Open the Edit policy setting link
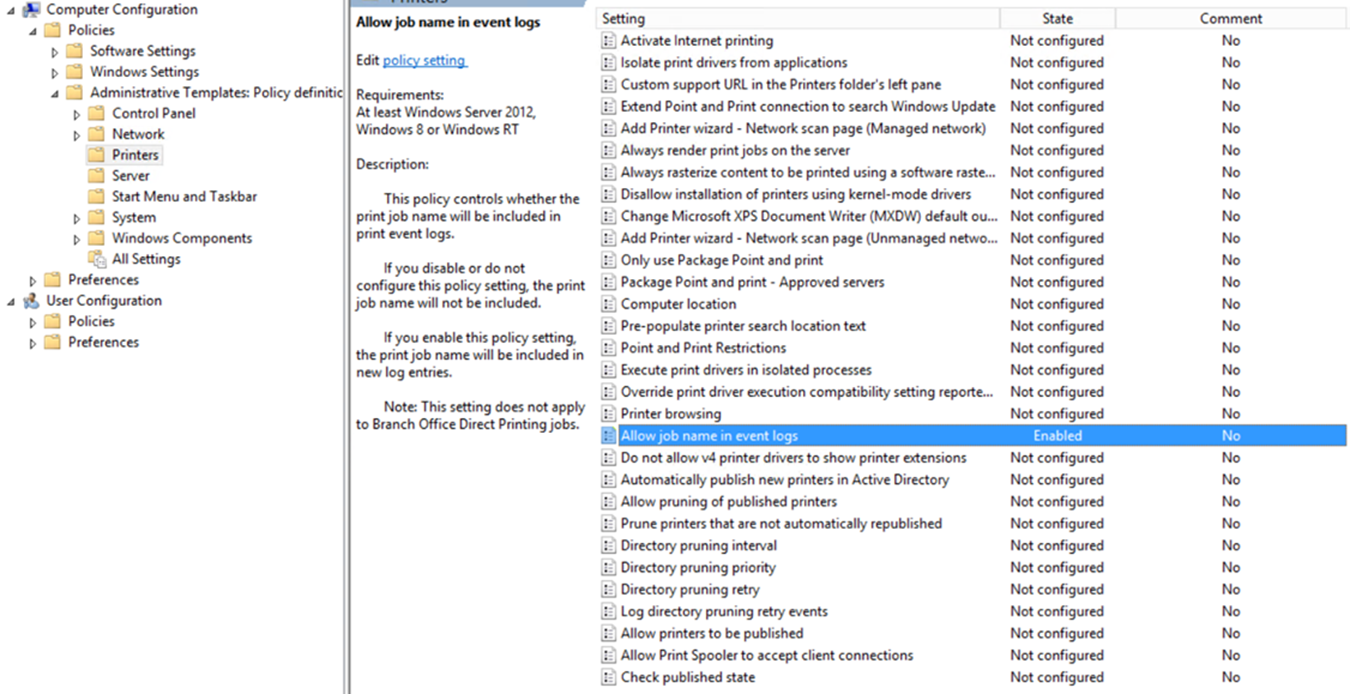This screenshot has width=1350, height=694. coord(424,60)
